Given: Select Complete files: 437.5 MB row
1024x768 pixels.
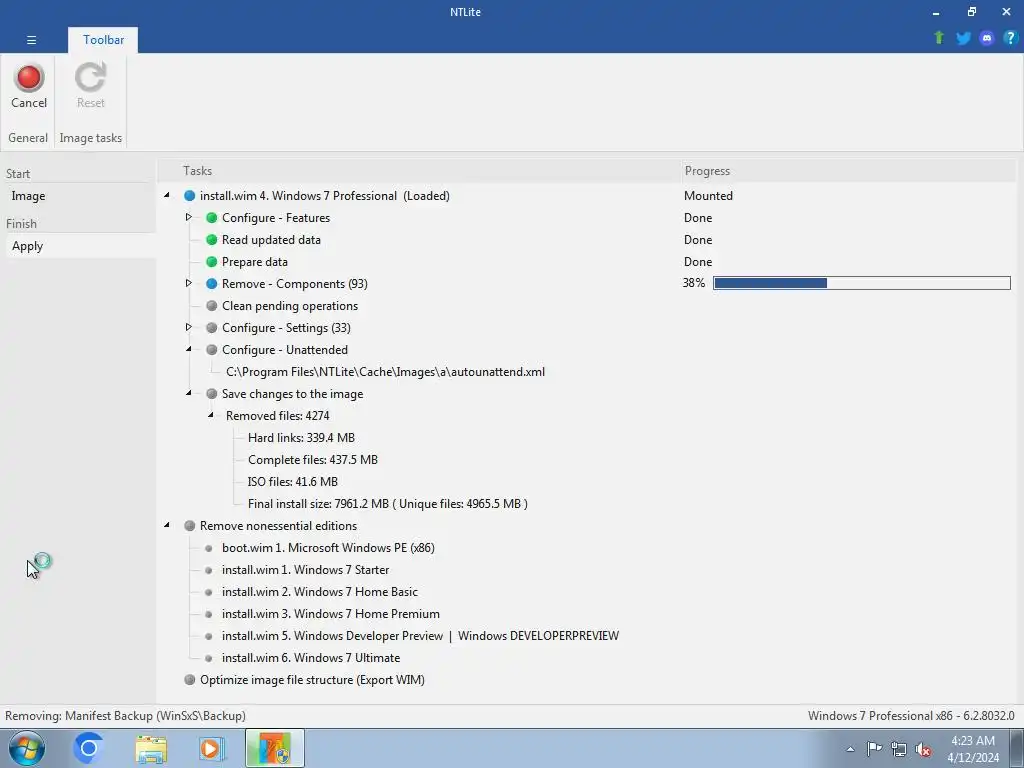Looking at the screenshot, I should pyautogui.click(x=313, y=460).
